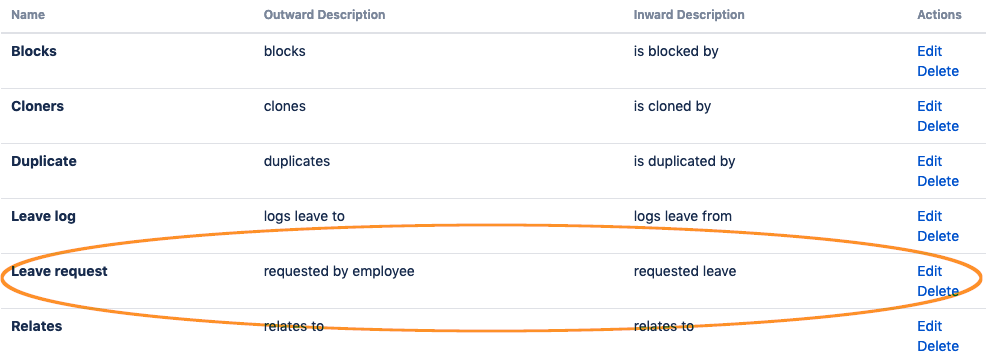Edit the Relates link type
986x360 pixels.
coord(929,325)
